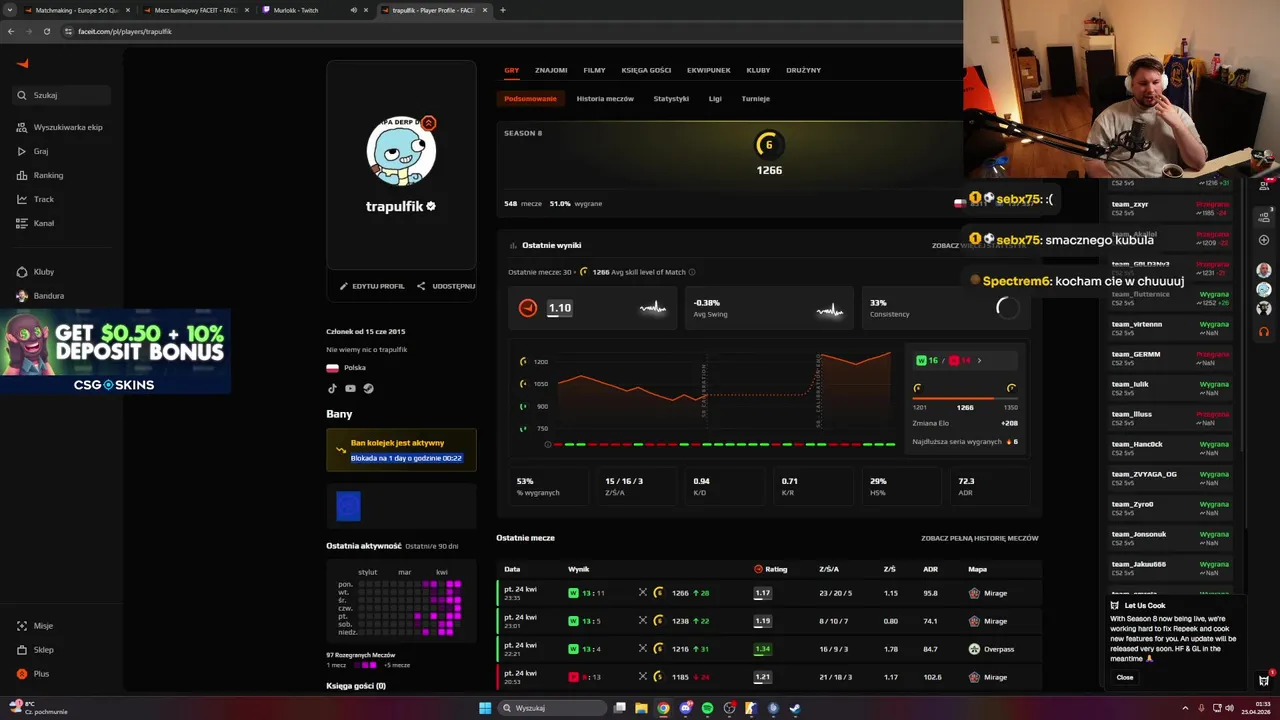Switch to the KSIĘGA GOŚCI tab
This screenshot has width=1280, height=720.
click(x=646, y=70)
